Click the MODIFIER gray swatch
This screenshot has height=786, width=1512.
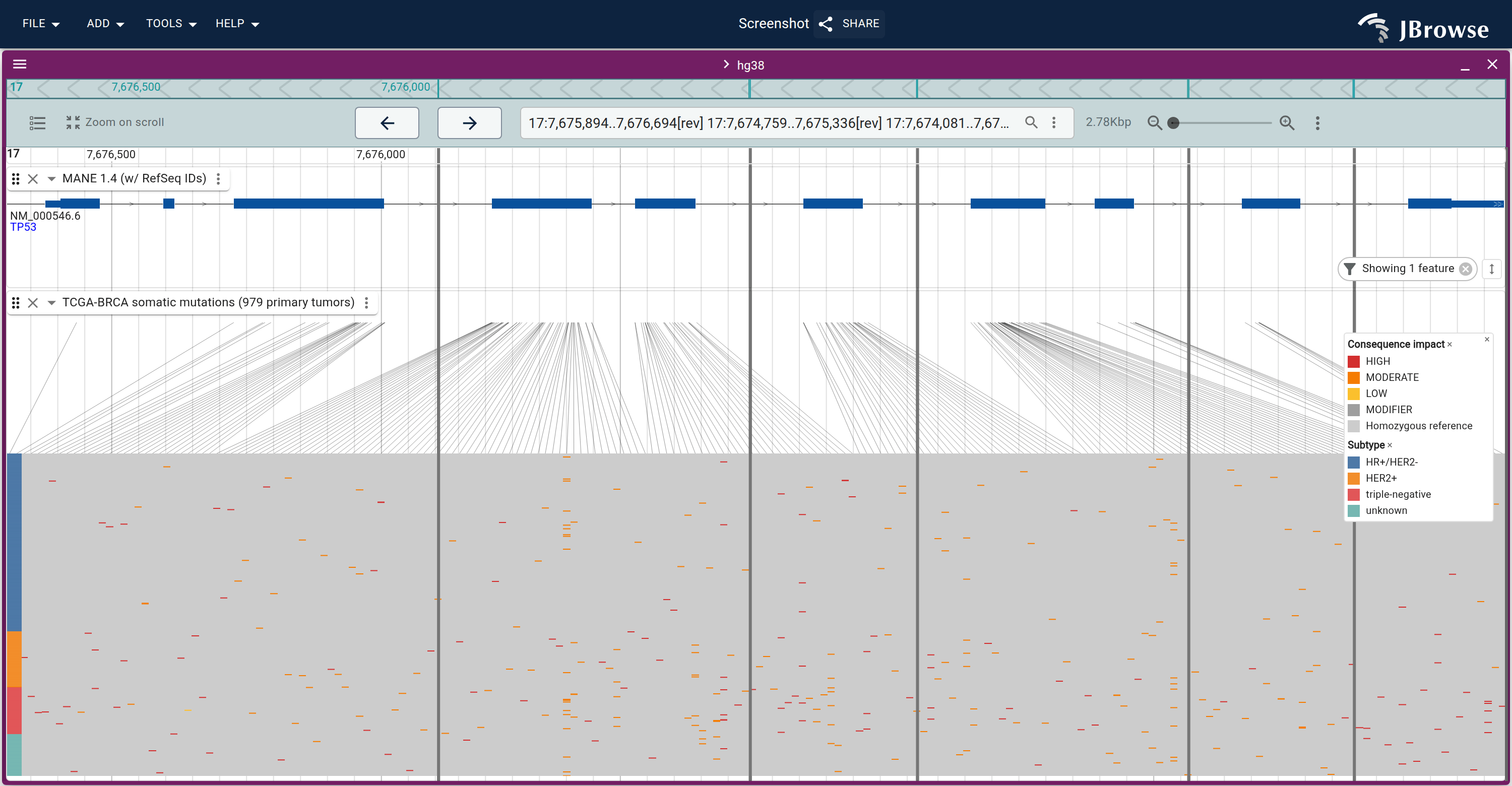pyautogui.click(x=1354, y=410)
